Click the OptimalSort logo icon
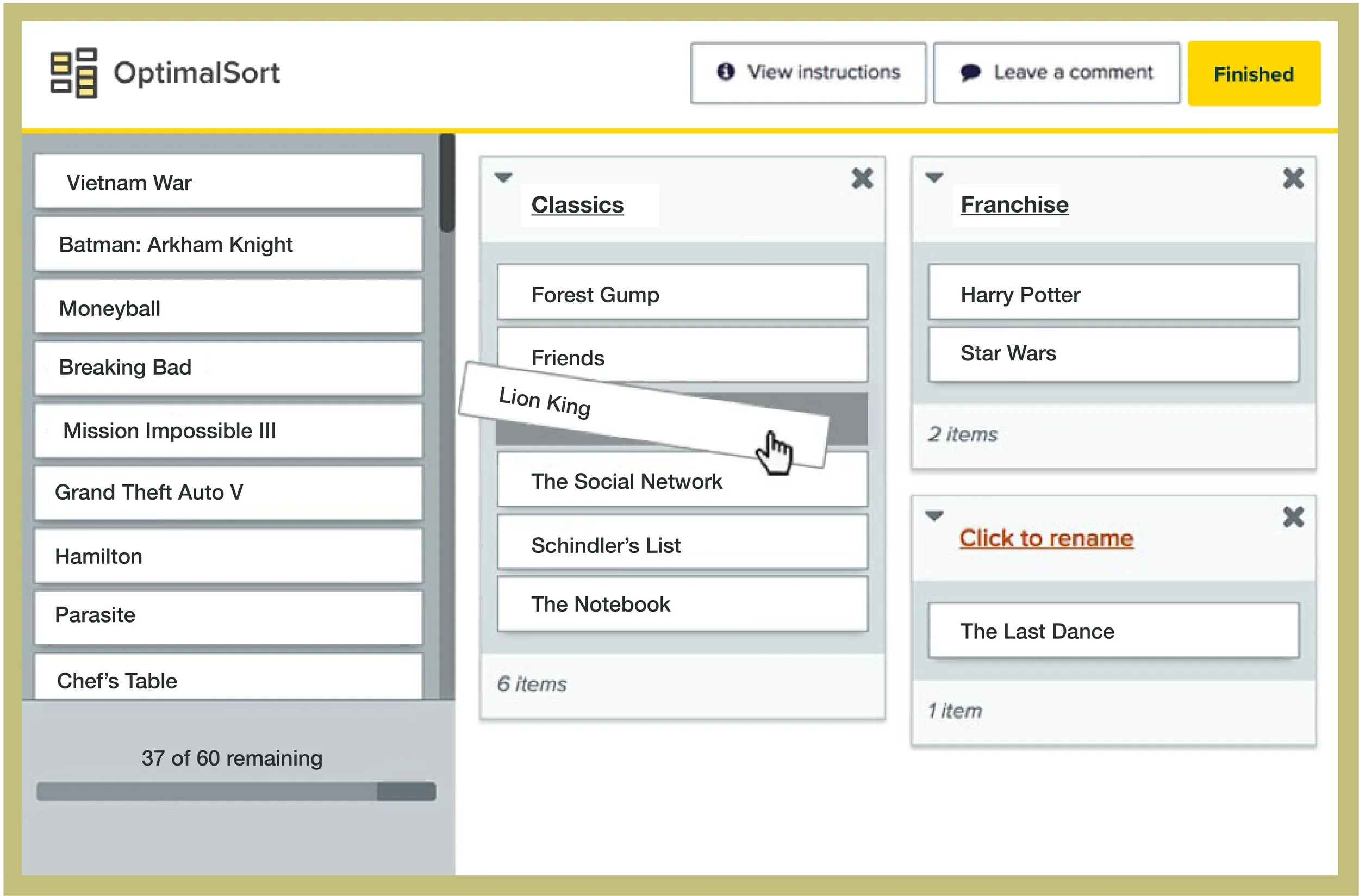Viewport: 1359px width, 896px height. (x=73, y=73)
